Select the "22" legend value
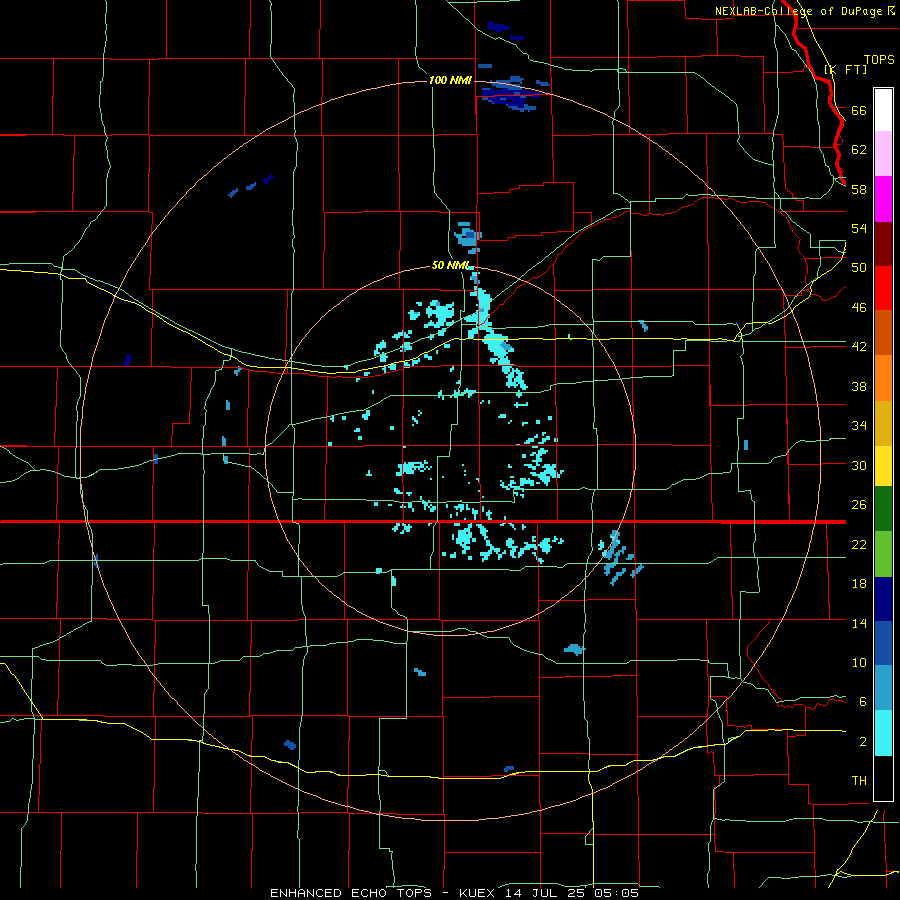900x900 pixels. (859, 544)
